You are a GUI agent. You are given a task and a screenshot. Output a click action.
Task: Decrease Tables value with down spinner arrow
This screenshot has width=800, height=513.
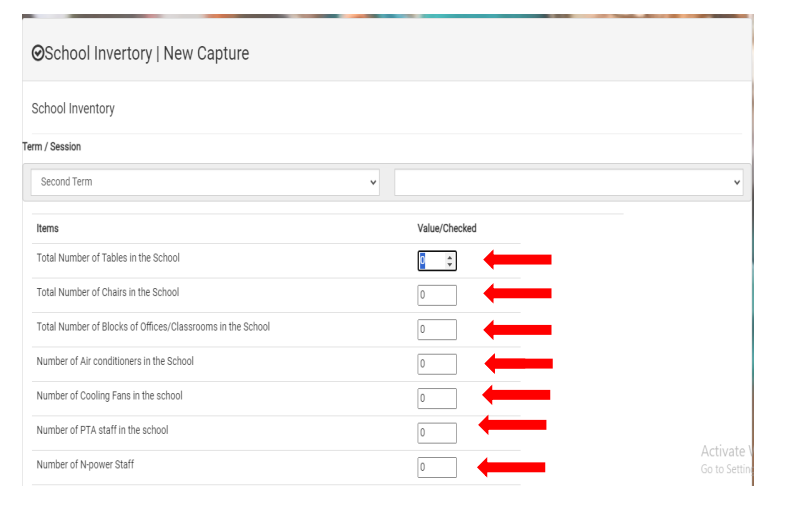450,265
